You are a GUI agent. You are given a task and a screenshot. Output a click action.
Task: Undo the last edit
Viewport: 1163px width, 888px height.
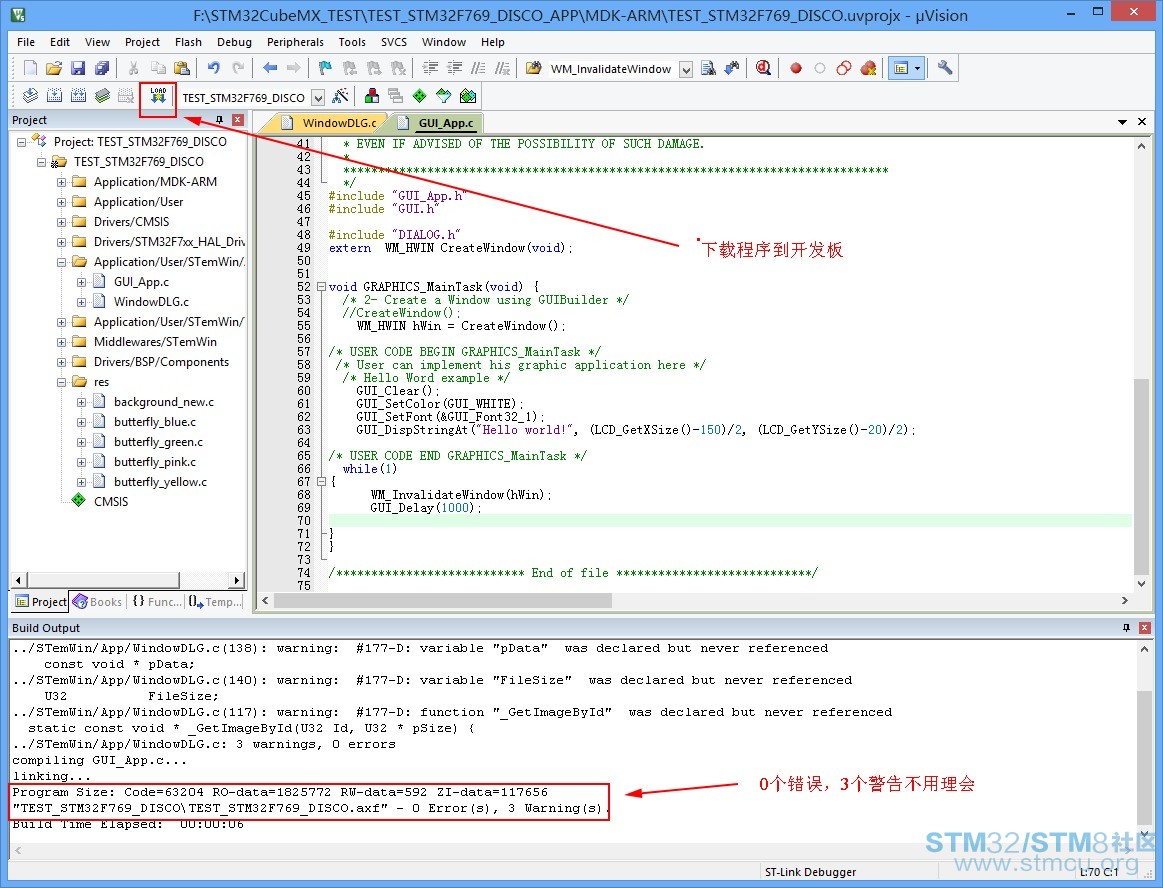(x=214, y=68)
